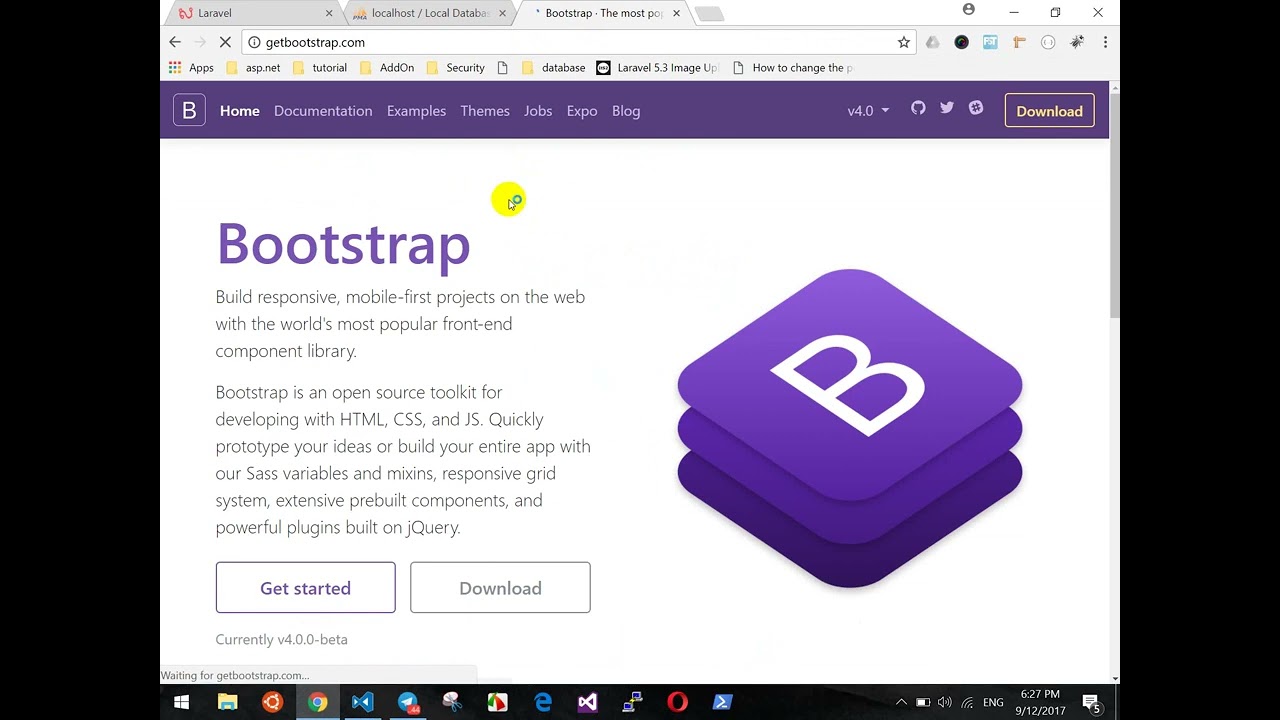Open Jobs in the navbar
The height and width of the screenshot is (720, 1280).
click(538, 111)
